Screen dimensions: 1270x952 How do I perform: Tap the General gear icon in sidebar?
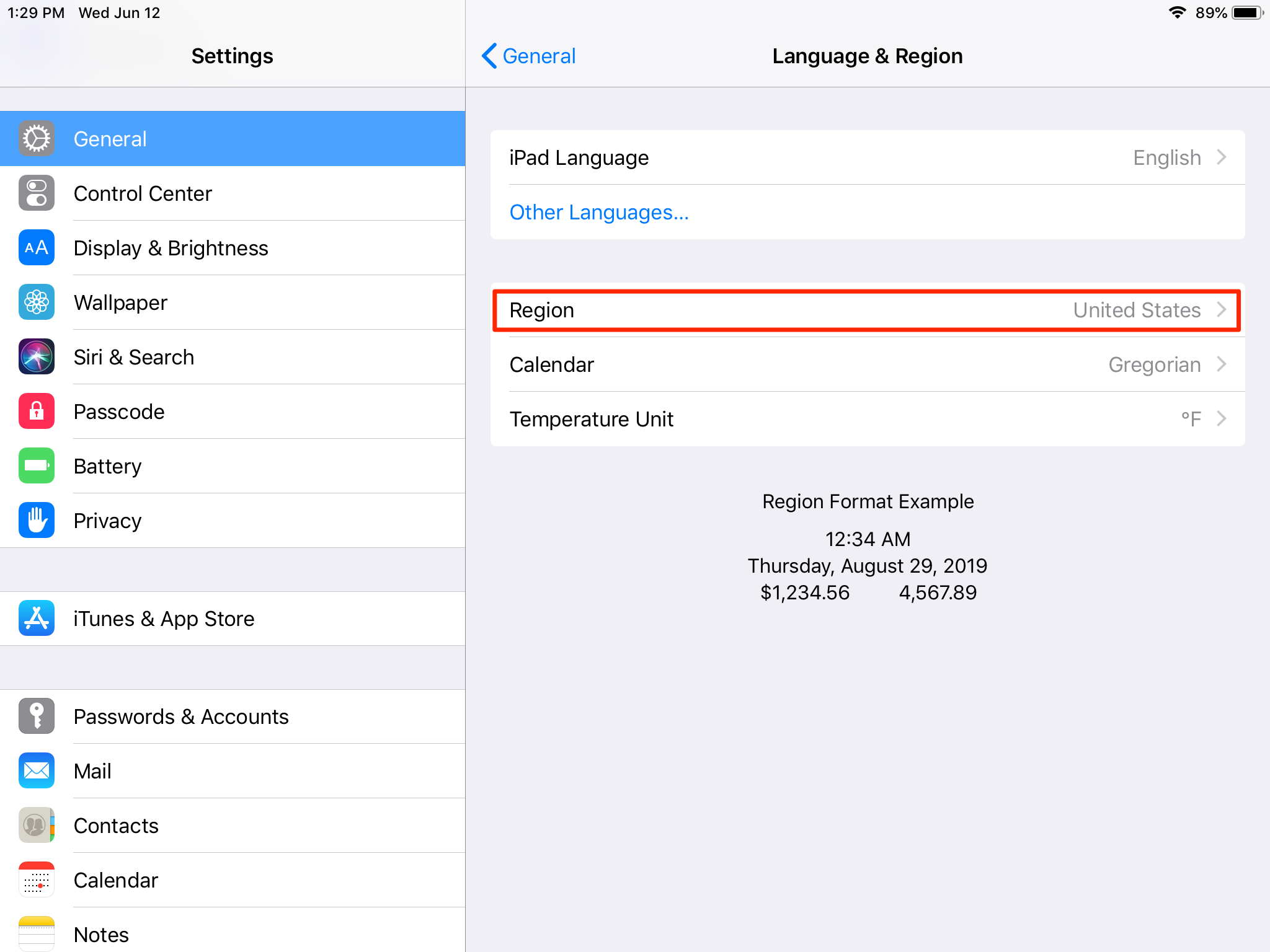[x=37, y=139]
